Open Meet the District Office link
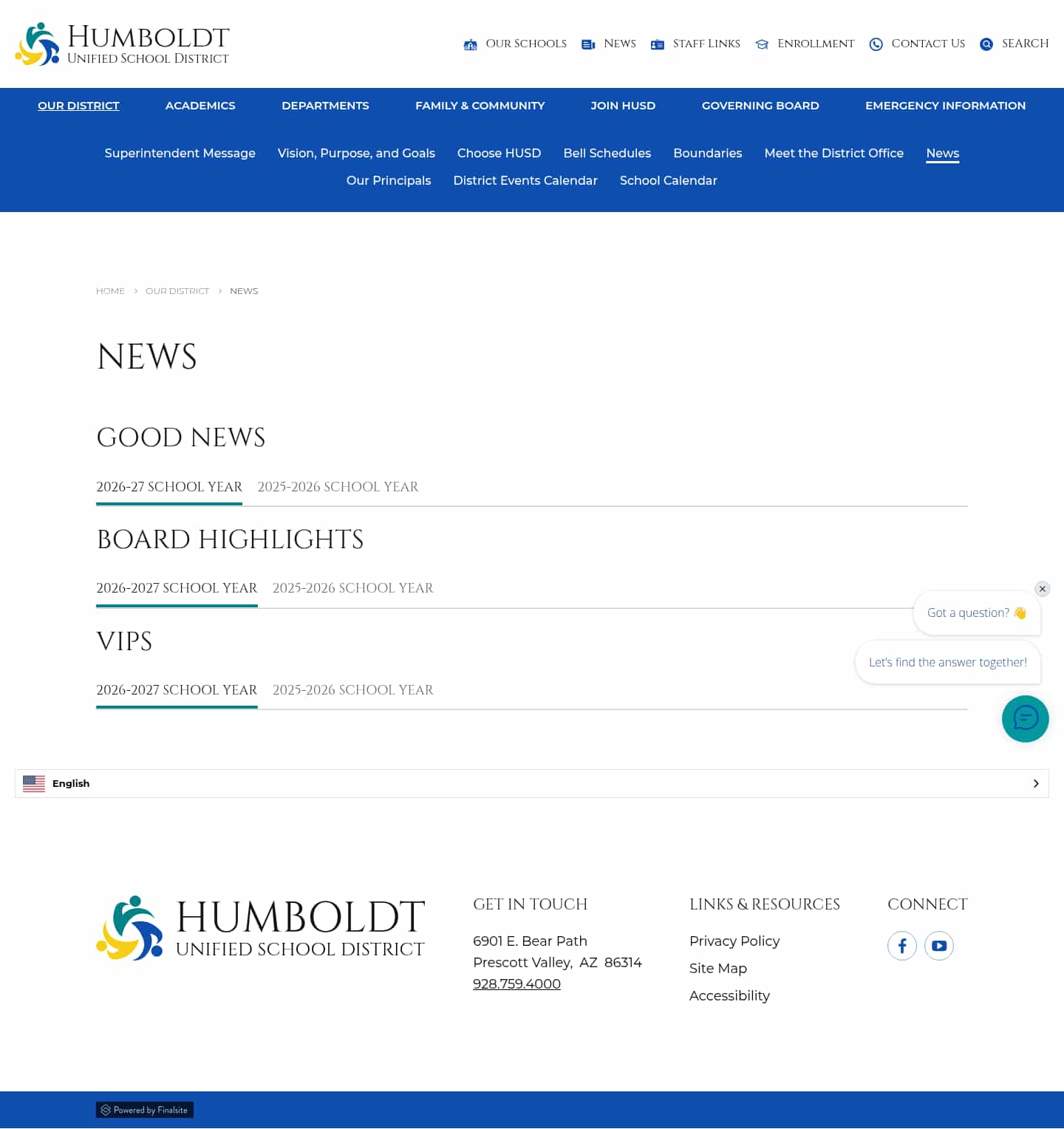The height and width of the screenshot is (1129, 1064). 834,153
